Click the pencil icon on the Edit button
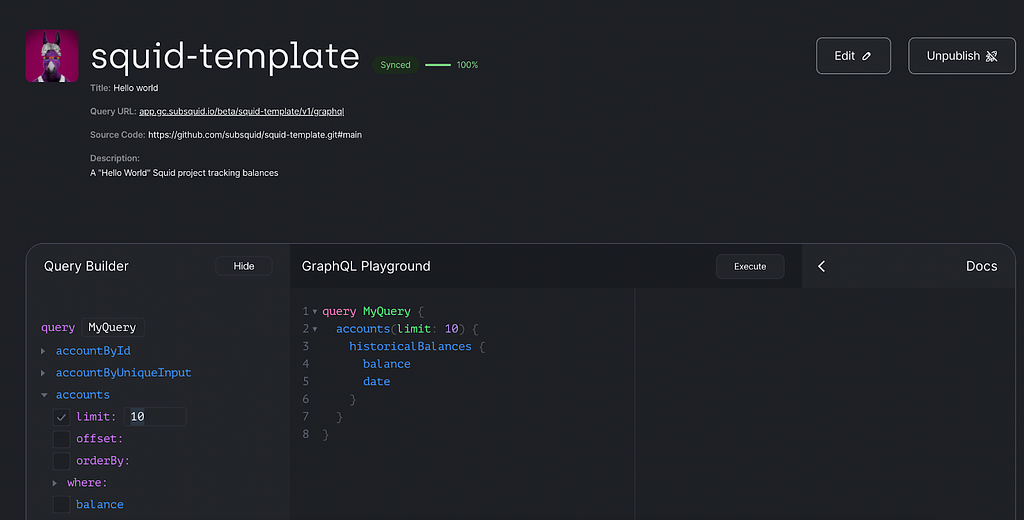 [867, 56]
